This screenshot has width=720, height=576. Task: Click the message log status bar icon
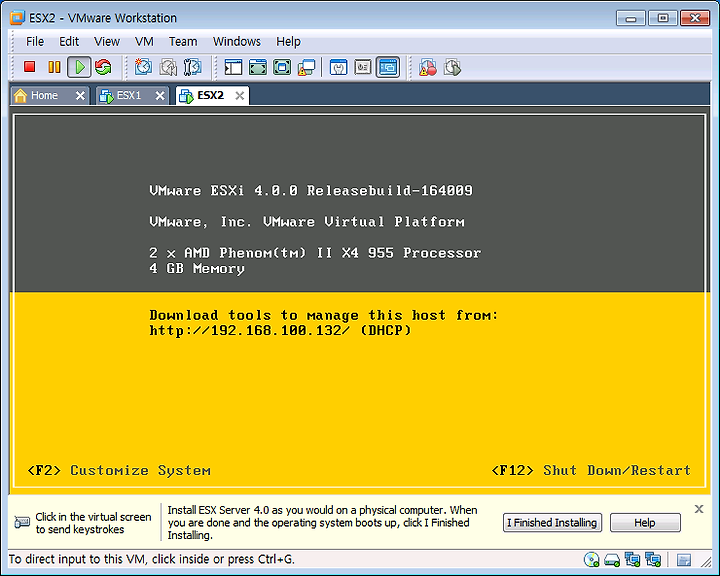coord(684,560)
